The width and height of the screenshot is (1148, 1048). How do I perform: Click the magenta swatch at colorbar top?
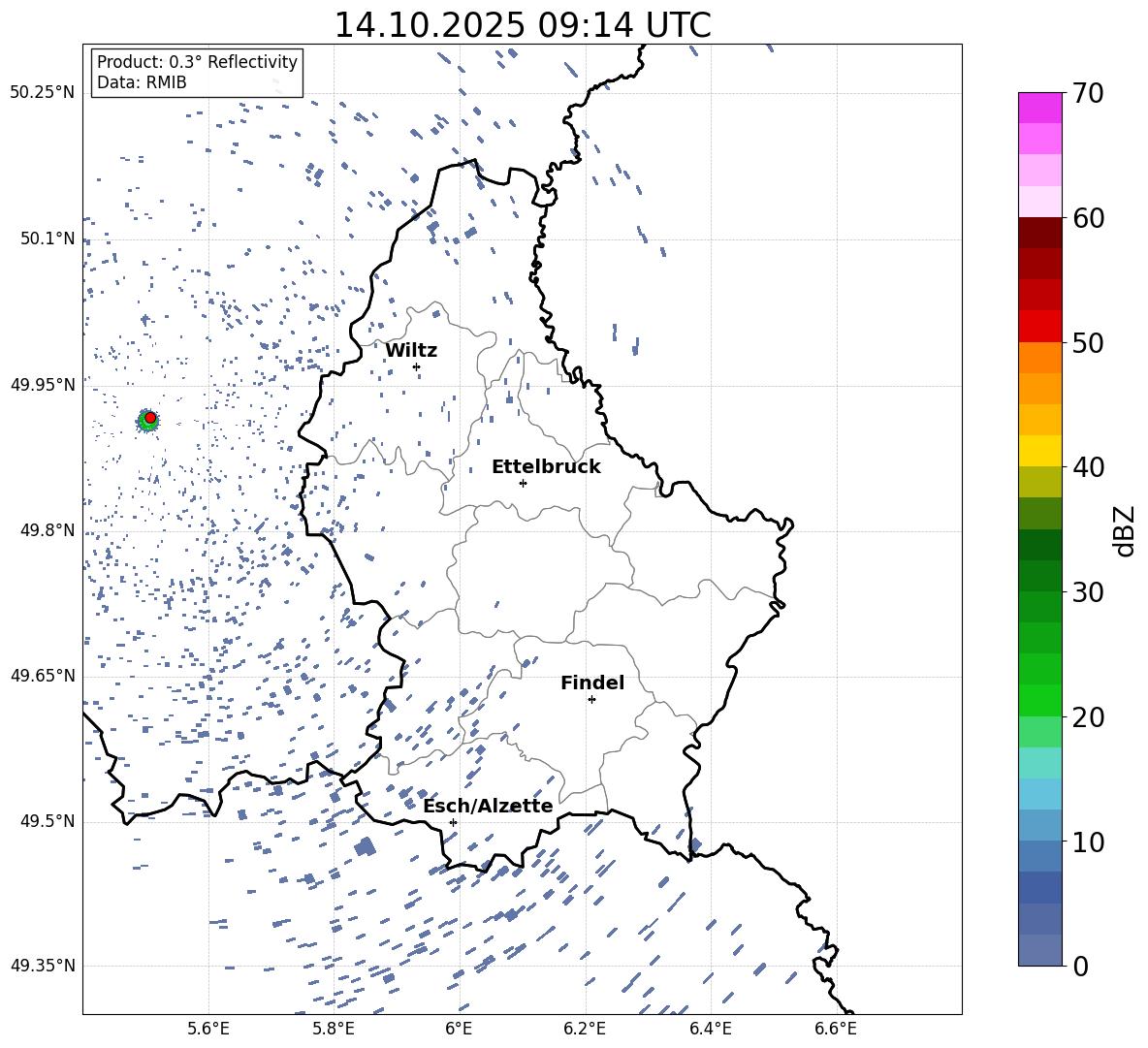[x=1039, y=109]
